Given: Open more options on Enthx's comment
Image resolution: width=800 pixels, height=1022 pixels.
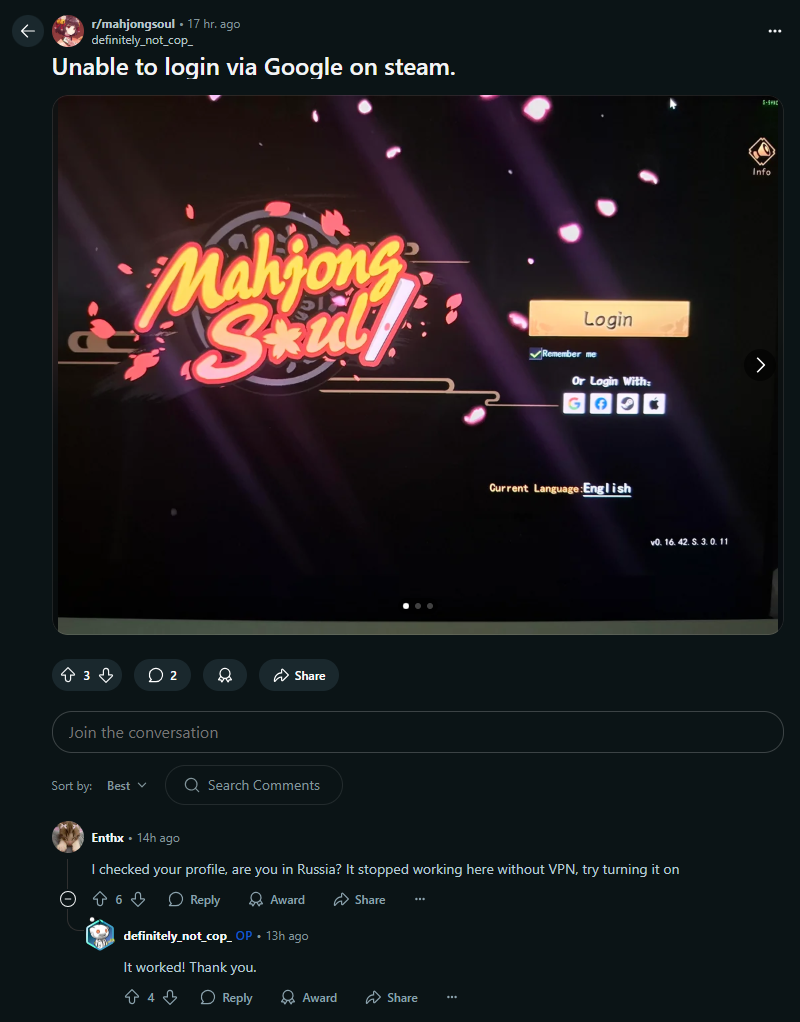Looking at the screenshot, I should click(x=420, y=899).
